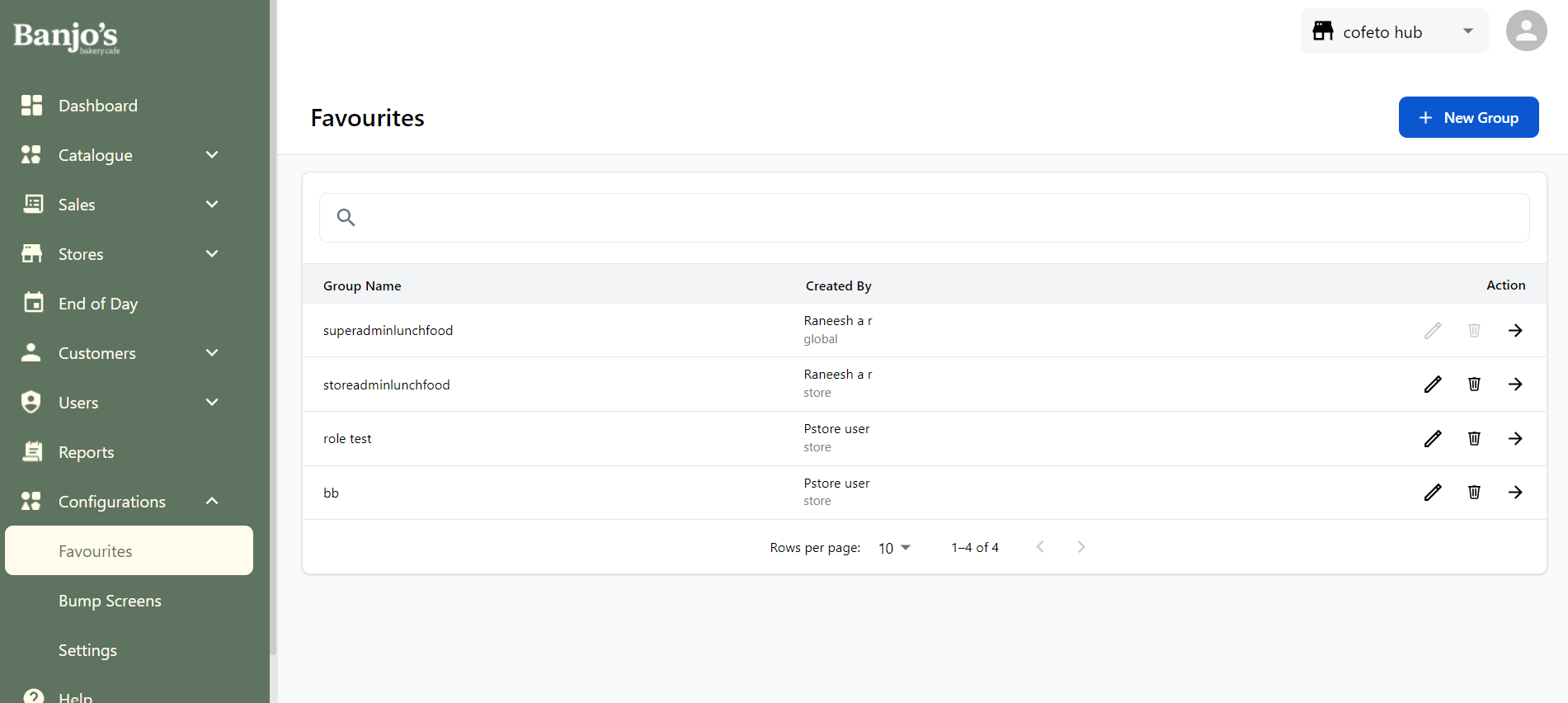The height and width of the screenshot is (703, 1568).
Task: Delete the 'role test' group
Action: 1474,439
